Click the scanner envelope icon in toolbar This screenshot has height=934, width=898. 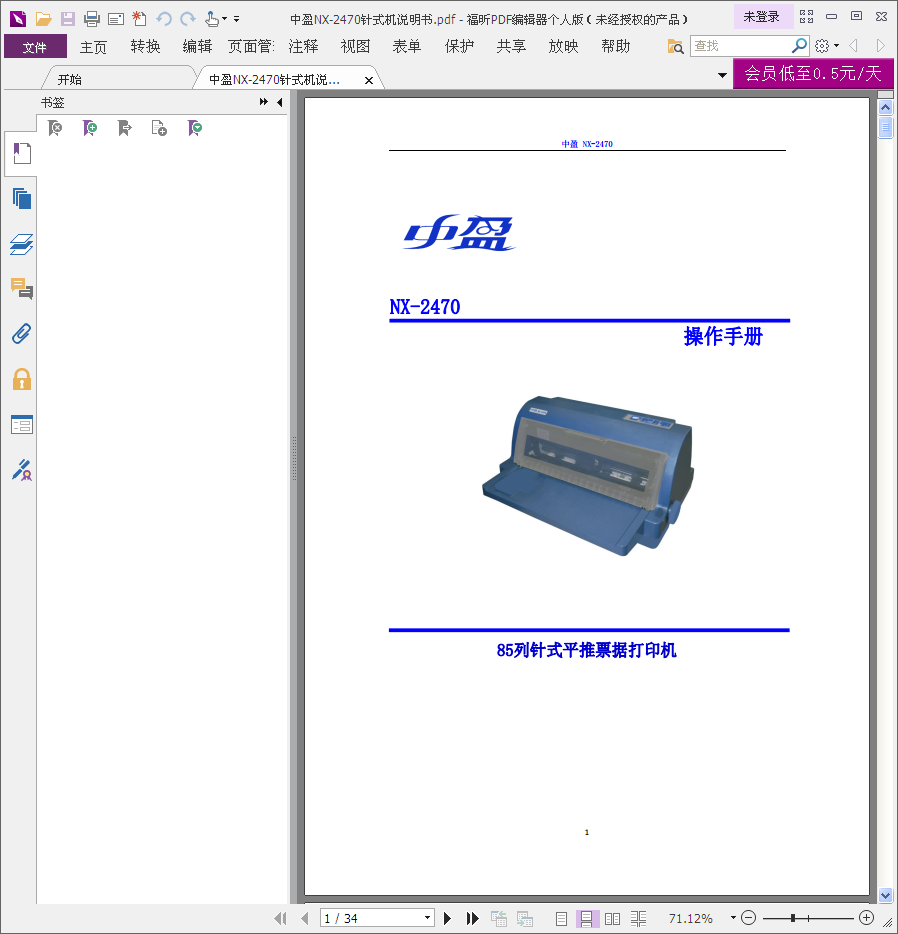point(116,19)
